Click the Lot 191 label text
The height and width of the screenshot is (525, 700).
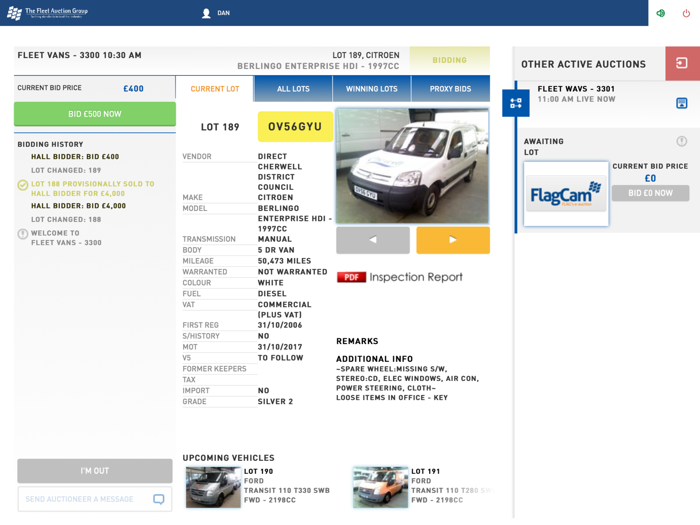point(425,471)
